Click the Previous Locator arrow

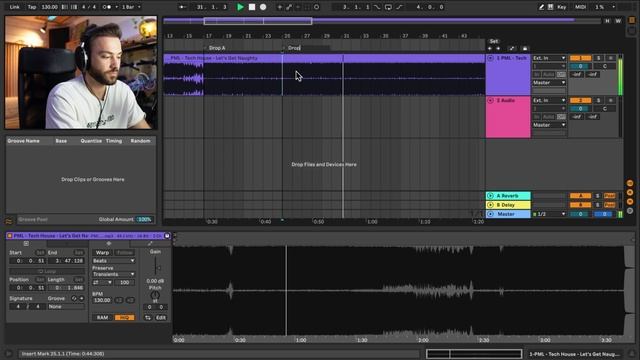click(490, 49)
